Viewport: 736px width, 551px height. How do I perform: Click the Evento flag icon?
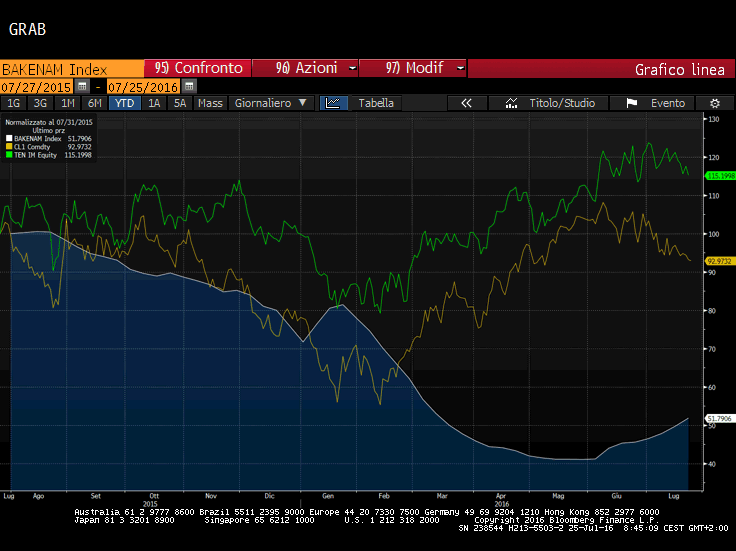pyautogui.click(x=630, y=103)
